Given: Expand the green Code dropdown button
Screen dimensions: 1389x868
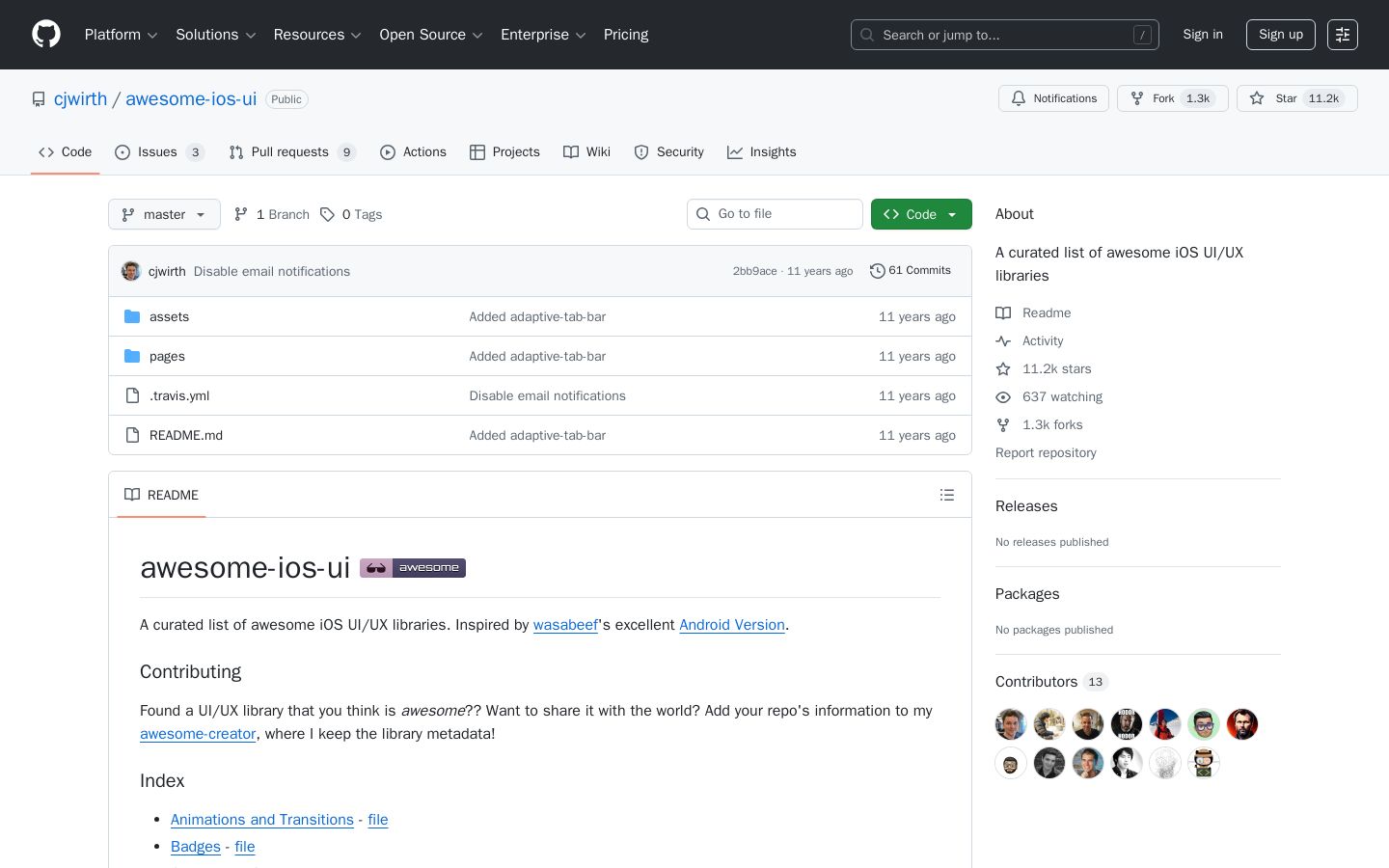Looking at the screenshot, I should coord(921,214).
